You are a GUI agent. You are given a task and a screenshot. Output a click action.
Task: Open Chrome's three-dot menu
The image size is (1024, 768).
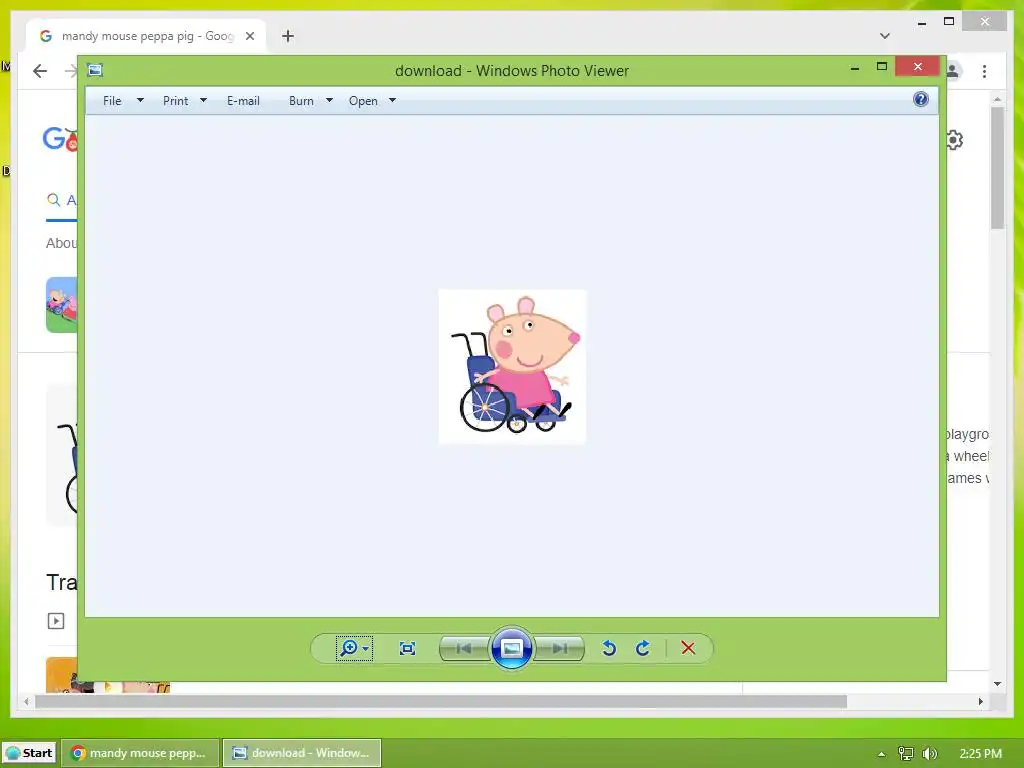(x=984, y=71)
